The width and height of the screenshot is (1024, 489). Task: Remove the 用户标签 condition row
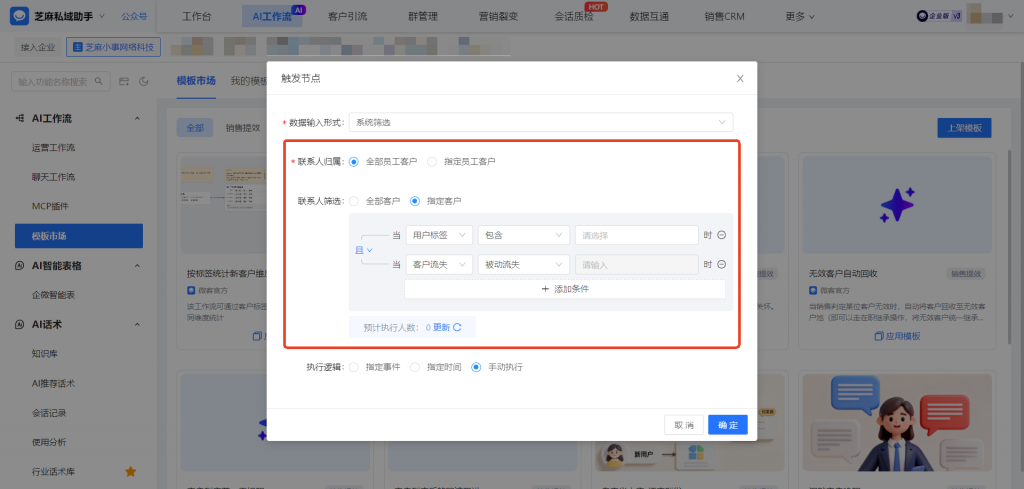tap(722, 235)
